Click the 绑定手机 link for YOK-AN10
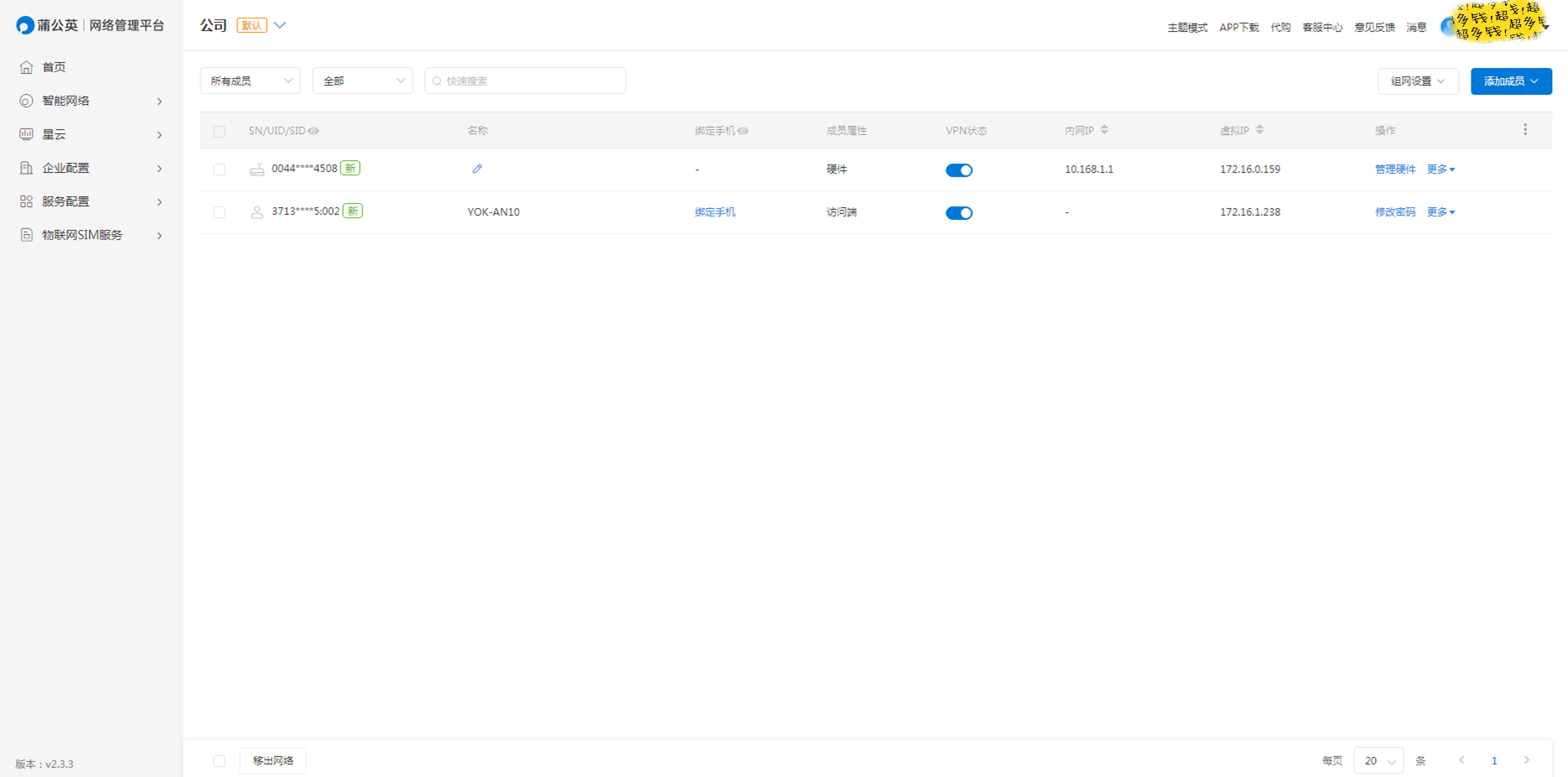Viewport: 1568px width, 777px height. [715, 212]
